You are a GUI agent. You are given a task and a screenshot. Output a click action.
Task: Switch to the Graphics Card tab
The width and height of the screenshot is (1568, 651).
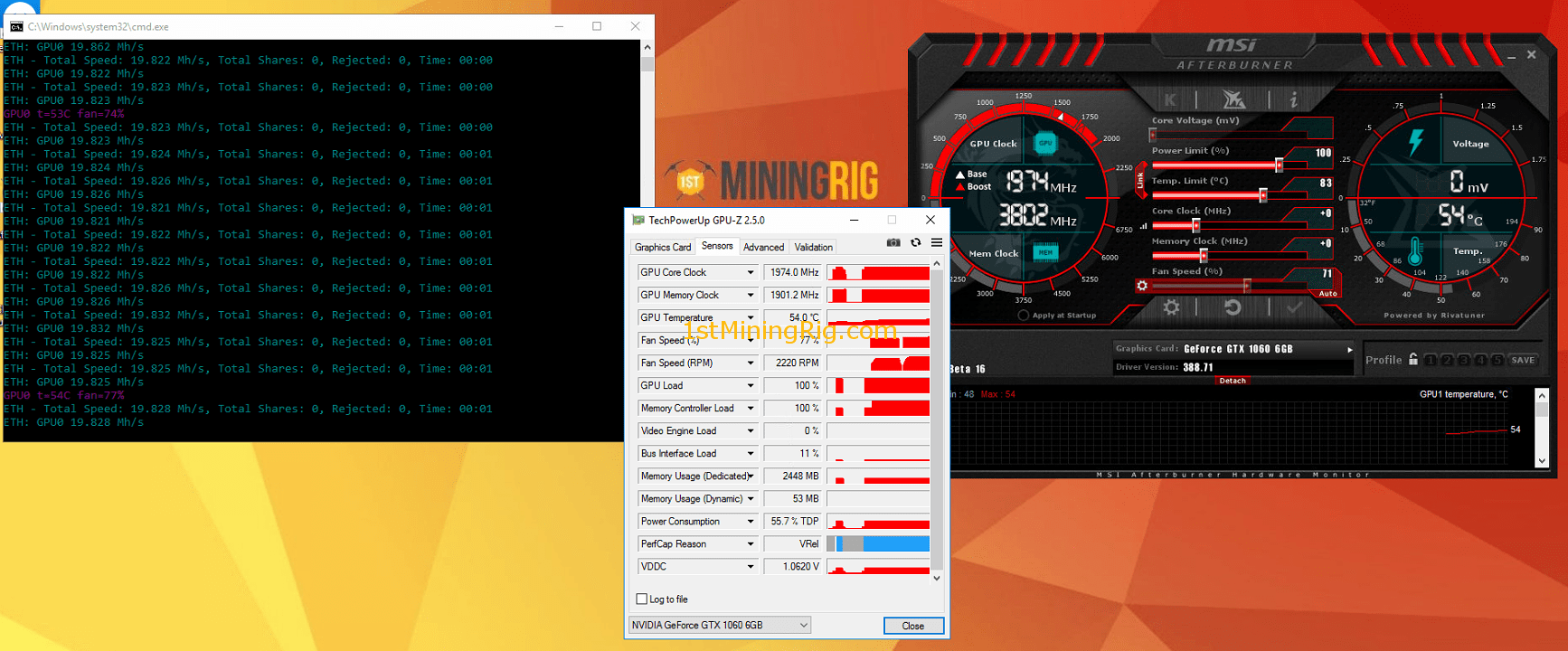(663, 247)
